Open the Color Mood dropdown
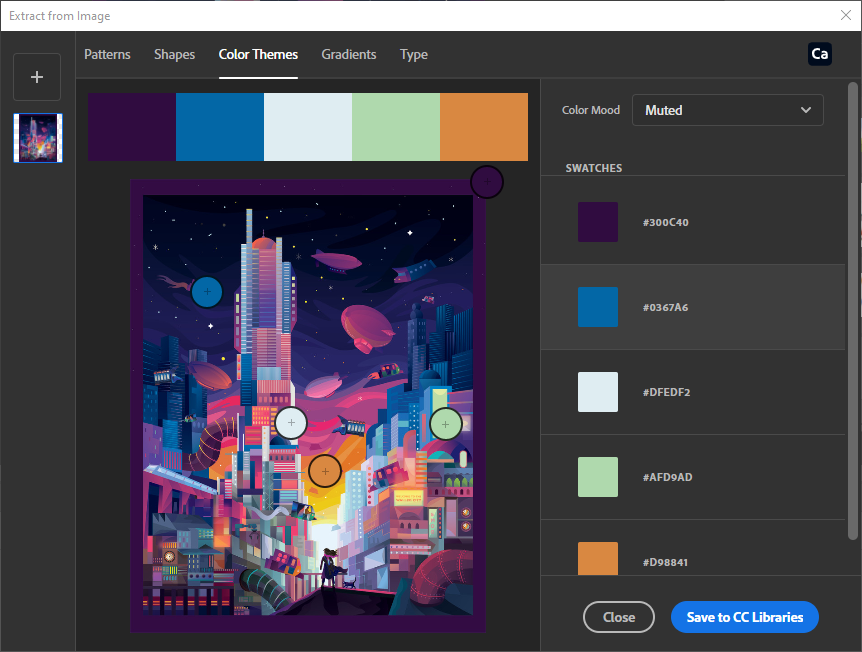This screenshot has height=652, width=862. [x=727, y=110]
